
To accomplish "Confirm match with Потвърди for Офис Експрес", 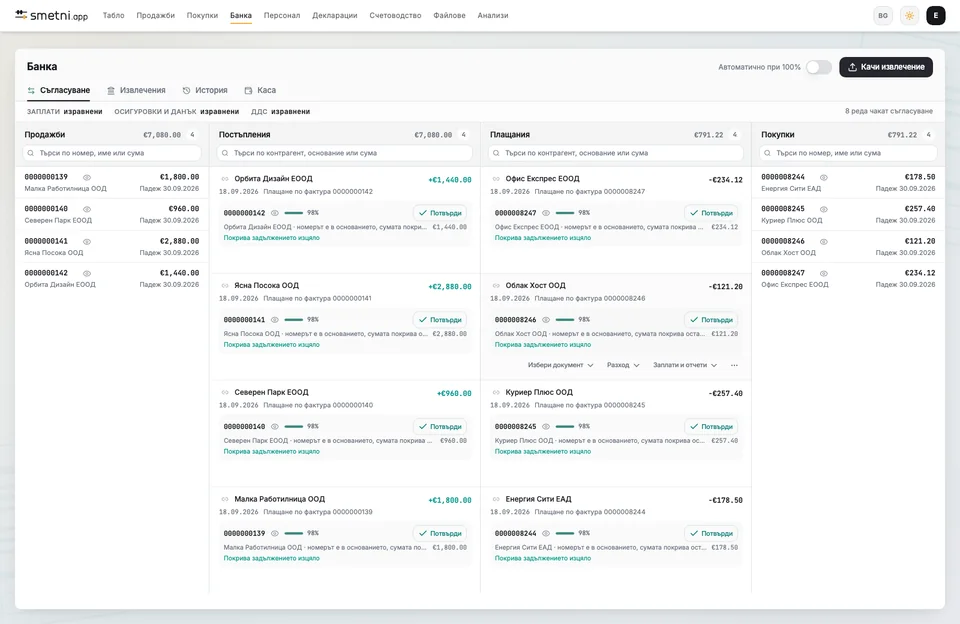I will point(711,213).
